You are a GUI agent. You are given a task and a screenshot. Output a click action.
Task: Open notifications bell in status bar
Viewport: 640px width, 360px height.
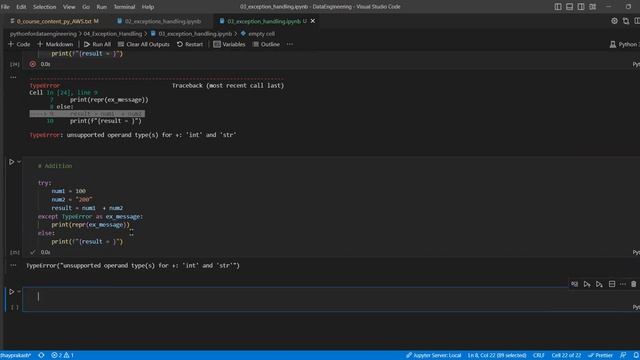point(636,356)
